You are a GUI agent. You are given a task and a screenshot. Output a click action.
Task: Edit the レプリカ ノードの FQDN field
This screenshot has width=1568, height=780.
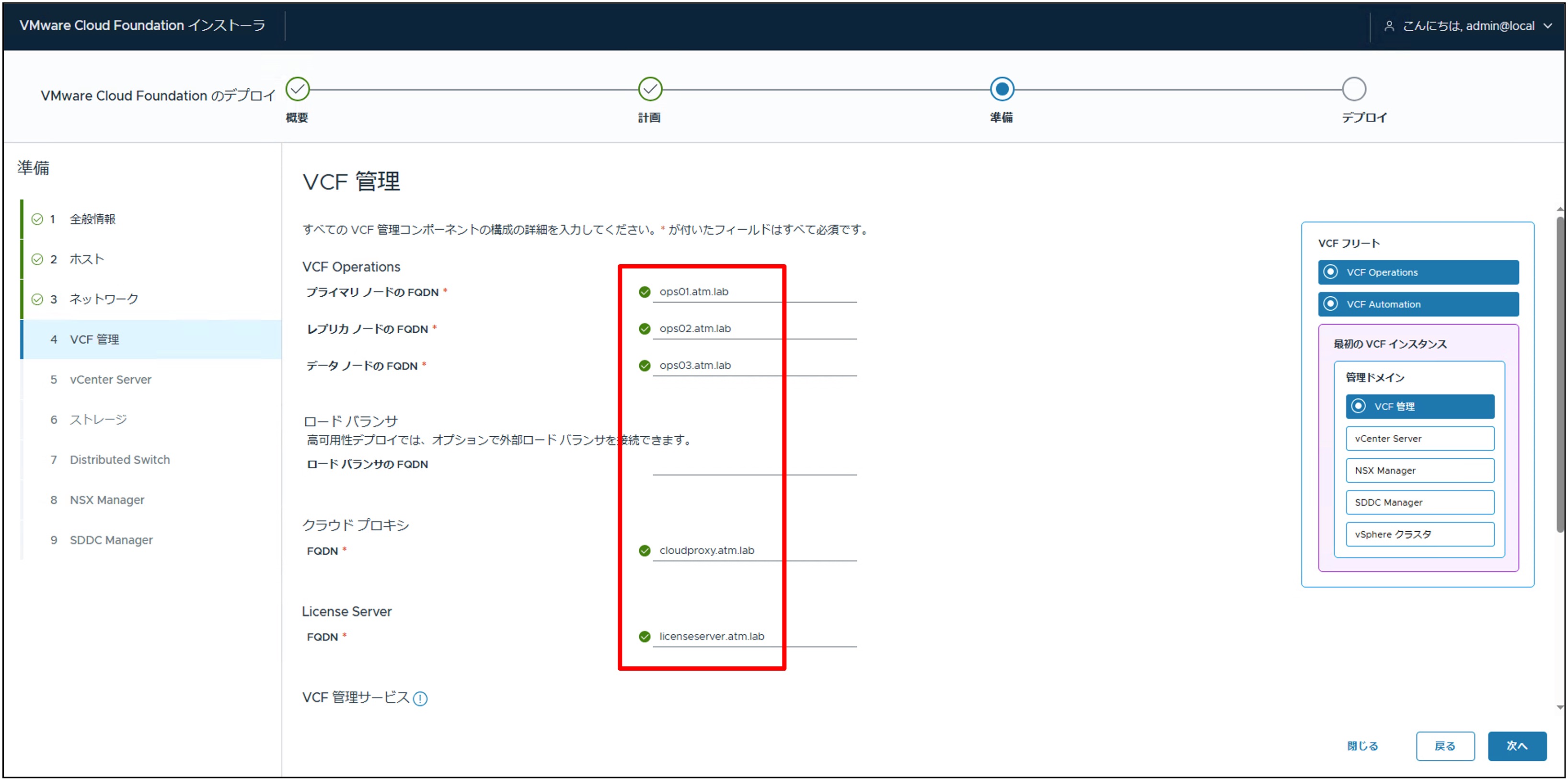pyautogui.click(x=755, y=329)
